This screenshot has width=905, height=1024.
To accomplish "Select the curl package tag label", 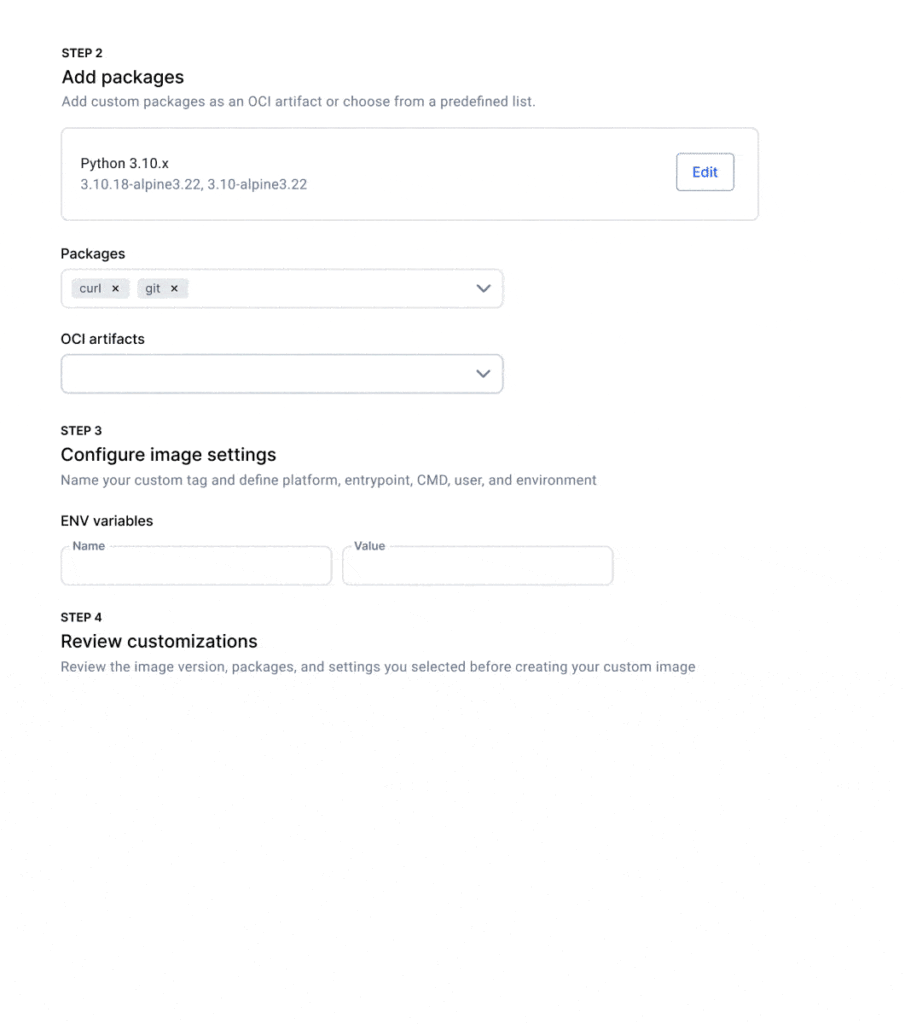I will 90,289.
